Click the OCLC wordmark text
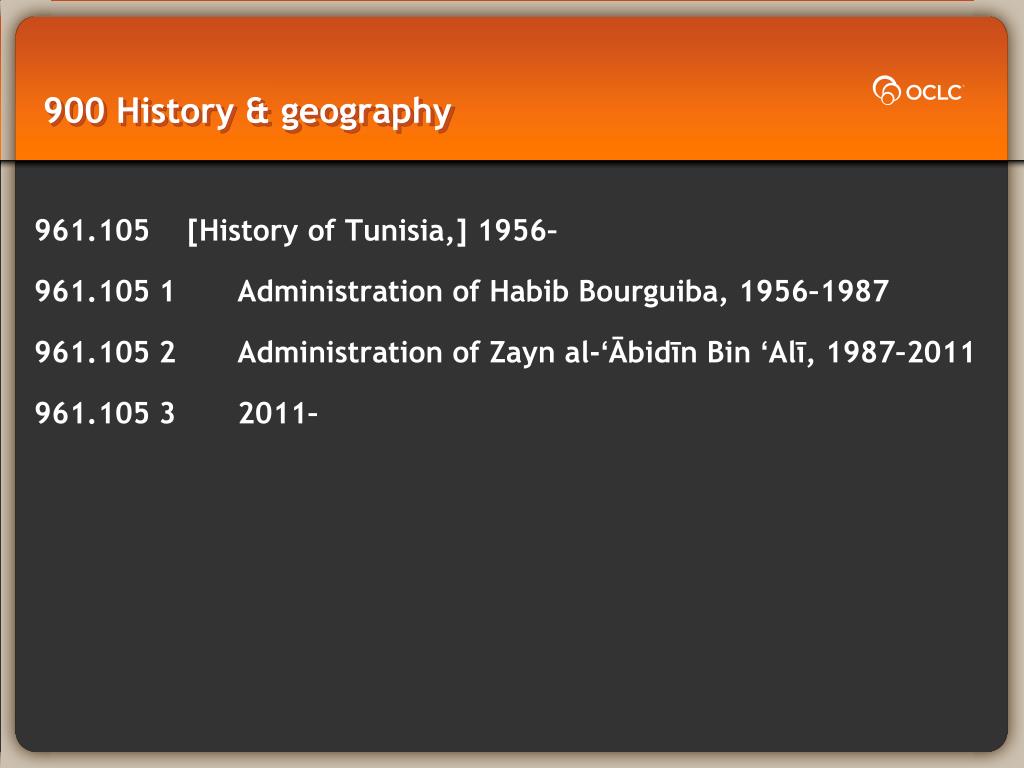This screenshot has width=1024, height=768. pyautogui.click(x=935, y=92)
